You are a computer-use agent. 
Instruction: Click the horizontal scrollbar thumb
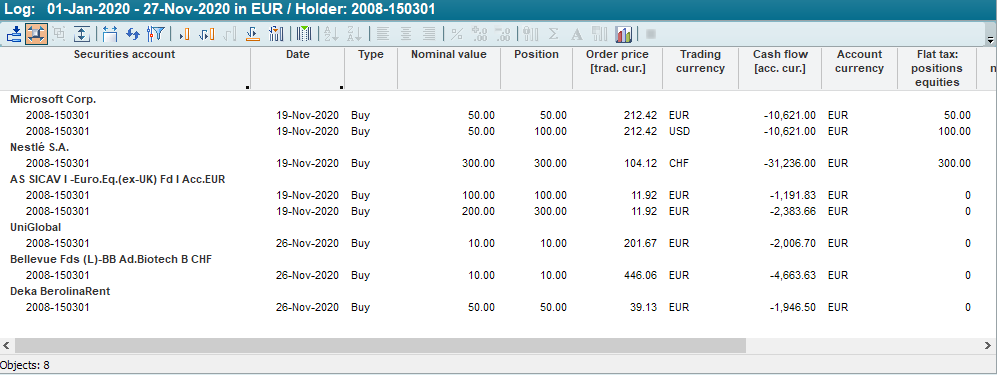[x=380, y=345]
